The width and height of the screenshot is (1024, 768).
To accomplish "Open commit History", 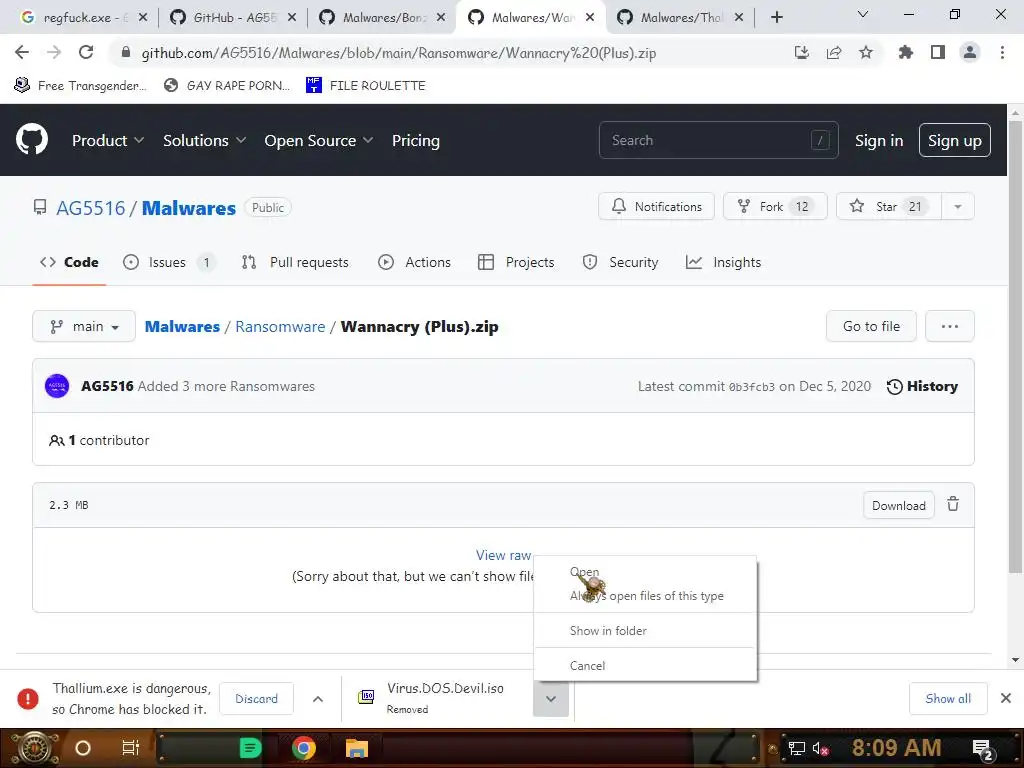I will 922,387.
